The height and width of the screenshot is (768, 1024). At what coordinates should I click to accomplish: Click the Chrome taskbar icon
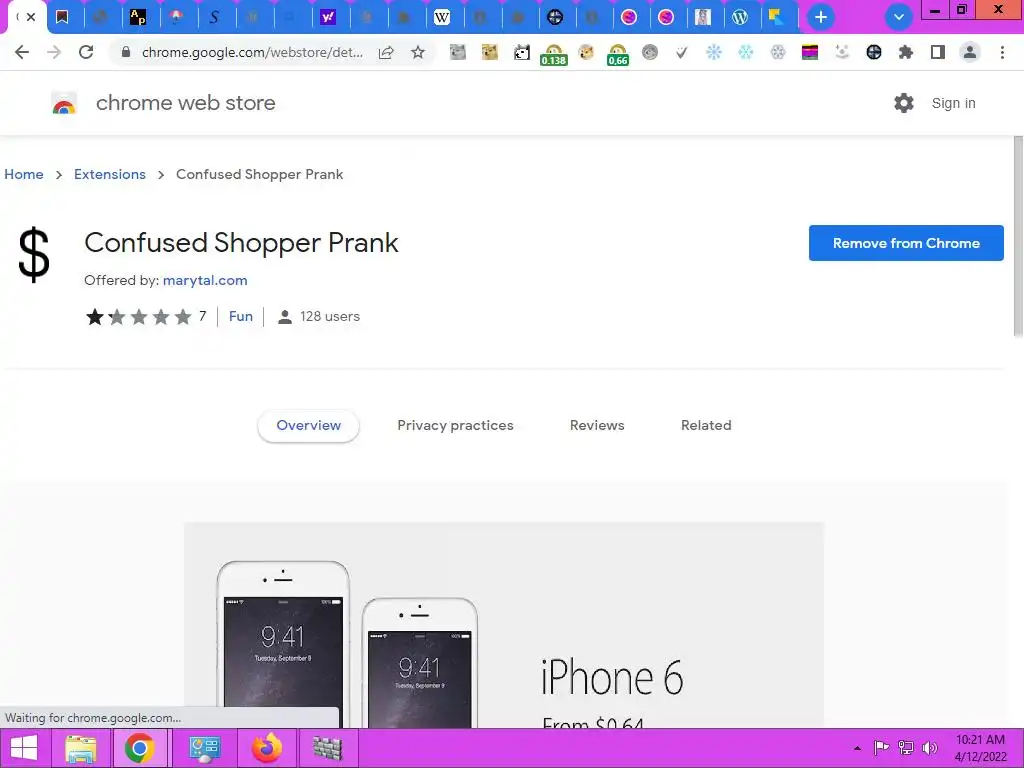click(x=139, y=748)
